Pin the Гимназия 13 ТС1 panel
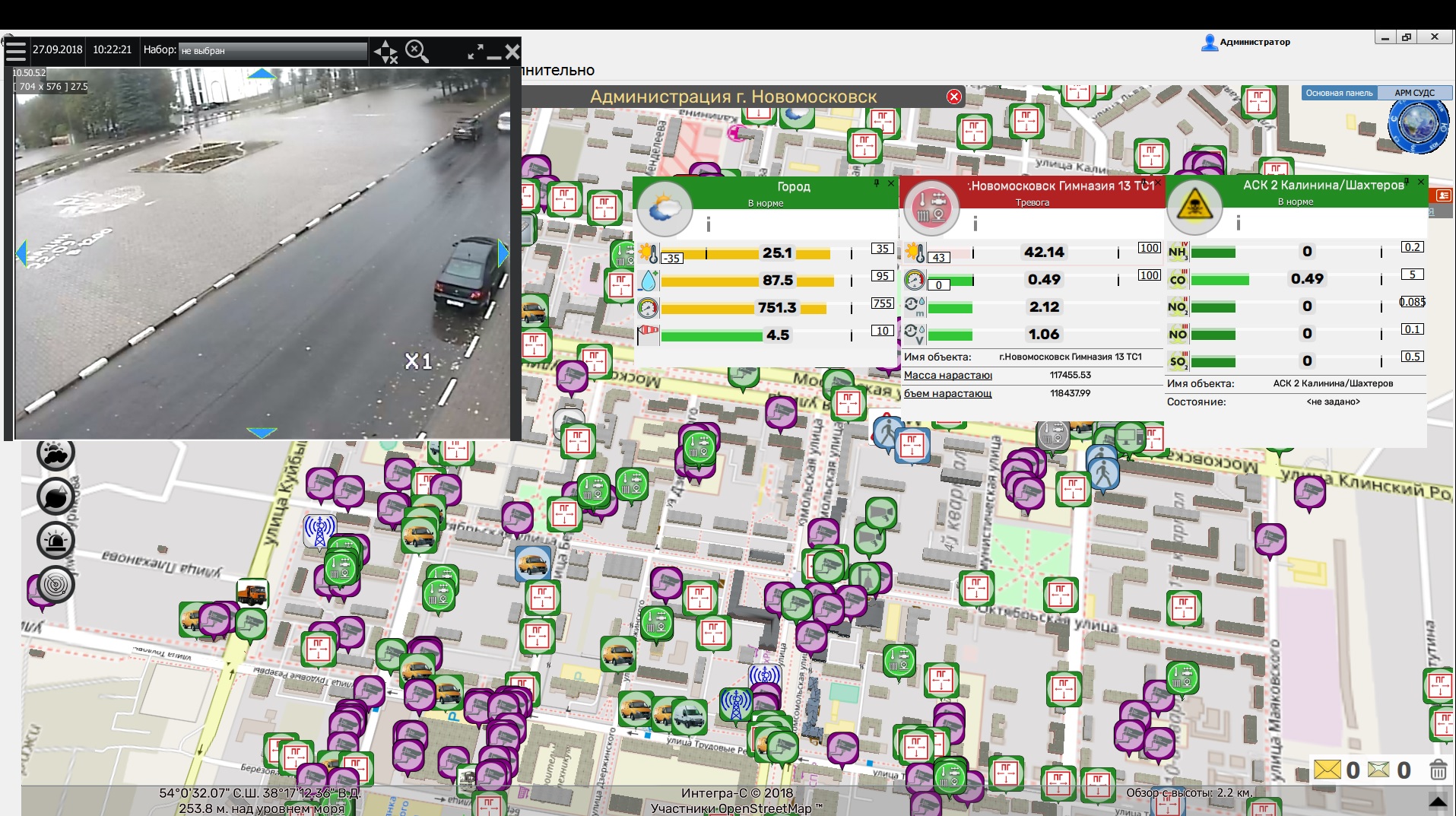This screenshot has height=816, width=1456. point(1144,183)
